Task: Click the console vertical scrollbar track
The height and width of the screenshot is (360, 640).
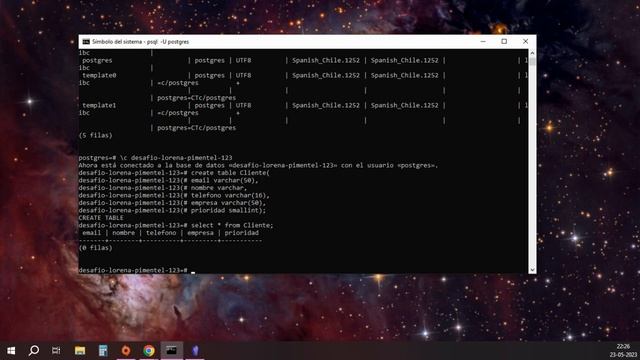Action: (532, 163)
